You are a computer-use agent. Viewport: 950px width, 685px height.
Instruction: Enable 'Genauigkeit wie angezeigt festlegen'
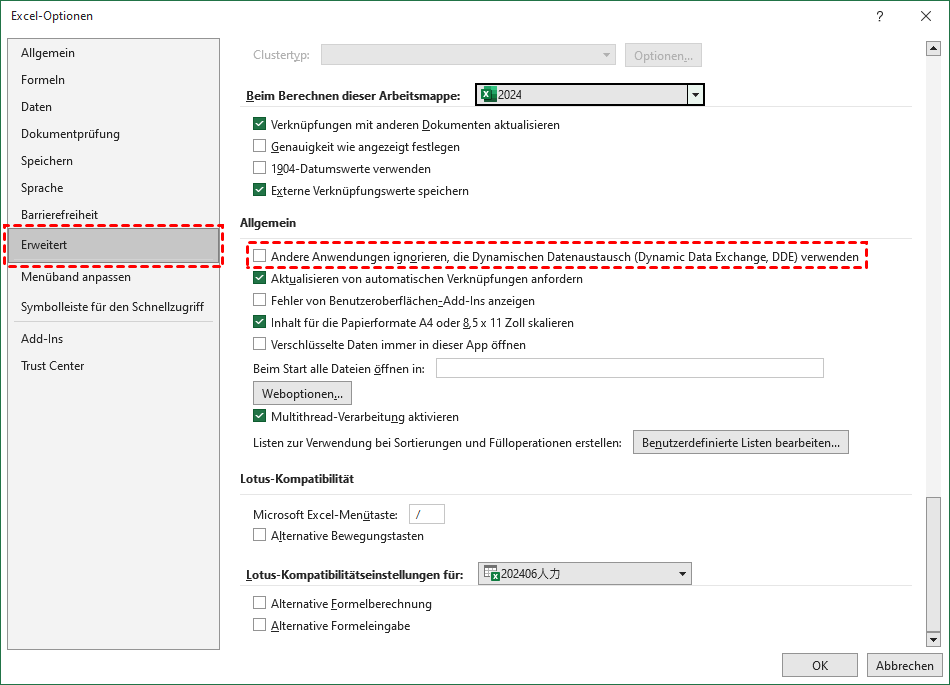(259, 145)
